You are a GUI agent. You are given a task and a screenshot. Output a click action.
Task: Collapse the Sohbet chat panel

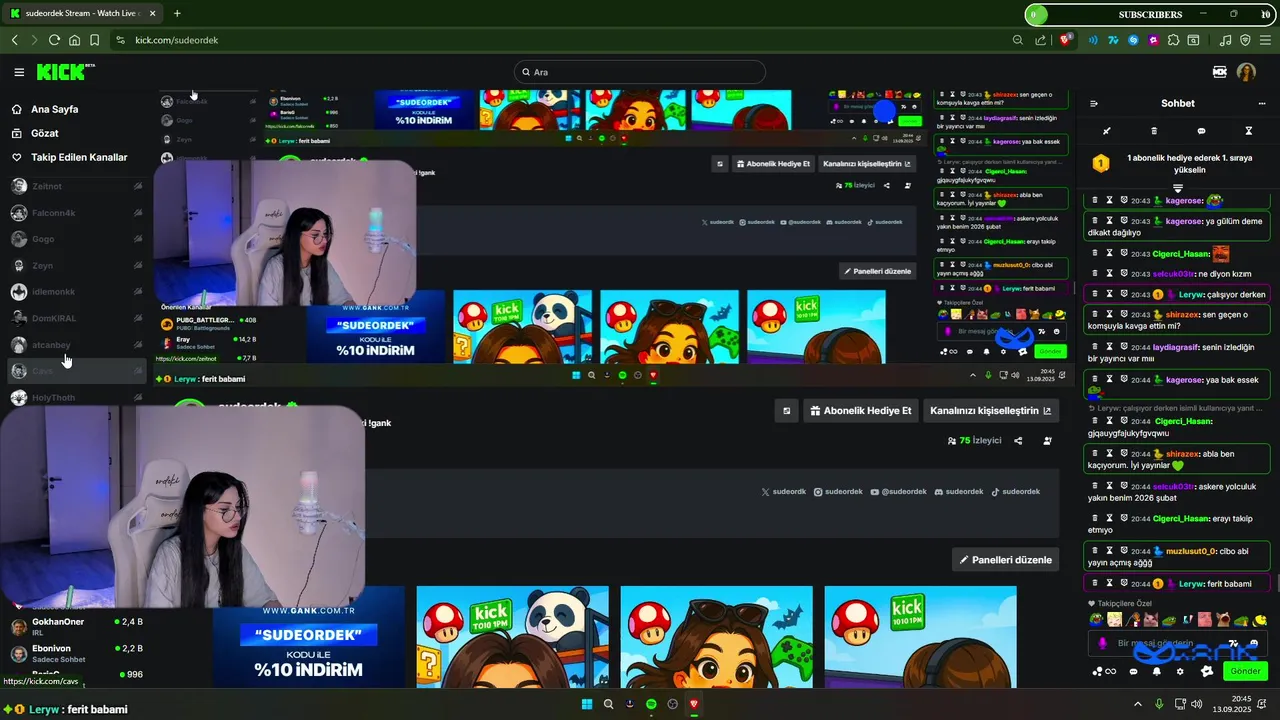click(1094, 103)
